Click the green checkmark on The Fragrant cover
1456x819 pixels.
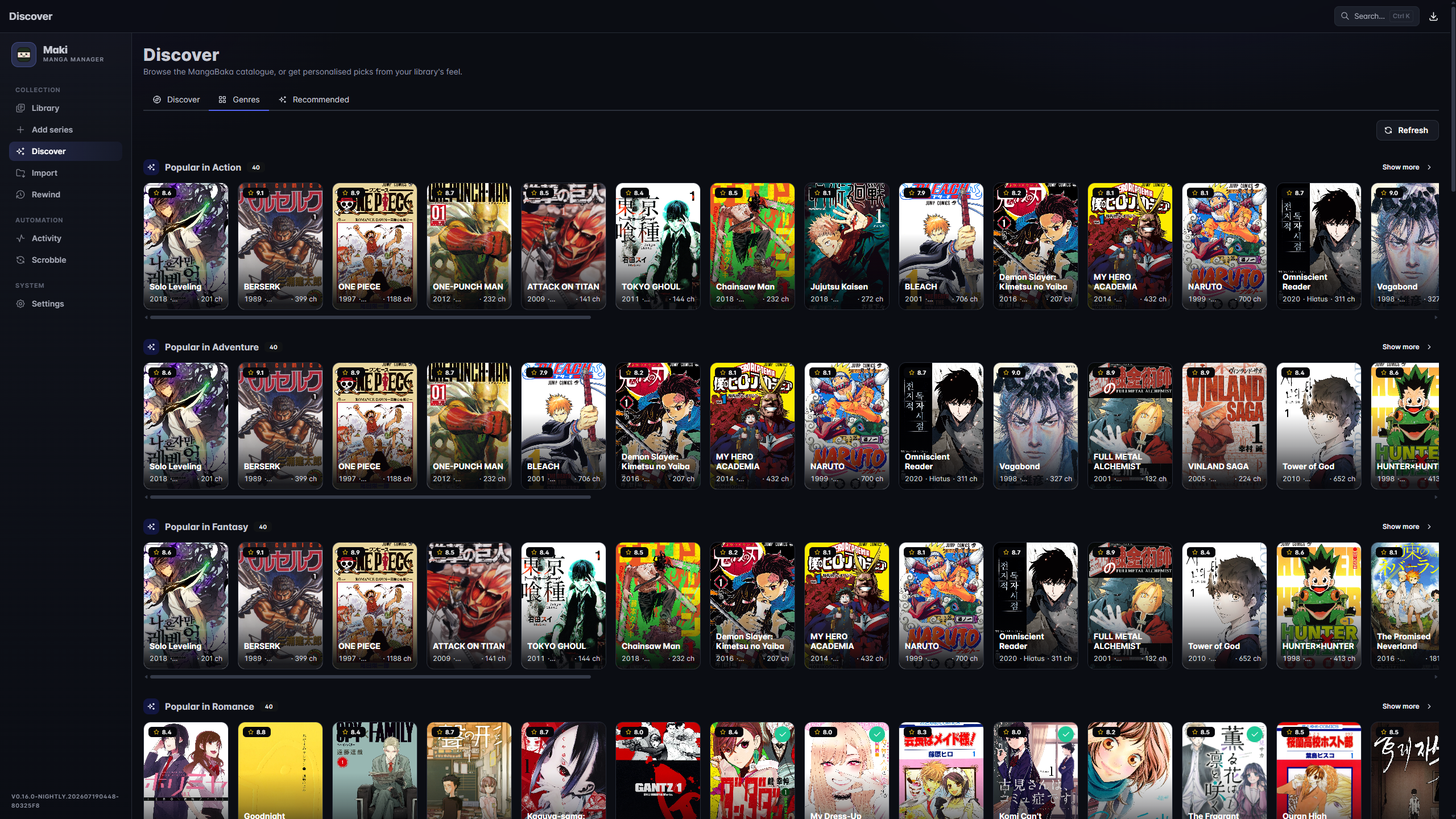click(x=1255, y=734)
